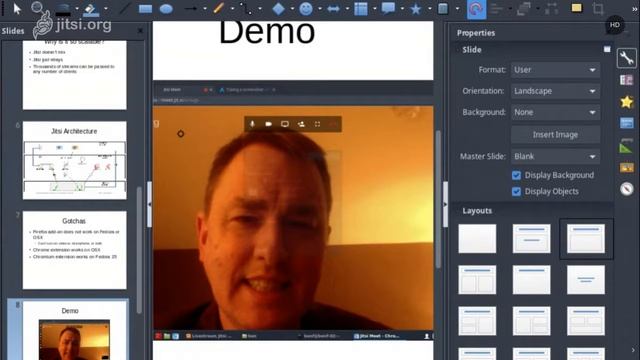Choose the Title Only layout
Viewport: 640px width, 360px height.
(x=531, y=280)
